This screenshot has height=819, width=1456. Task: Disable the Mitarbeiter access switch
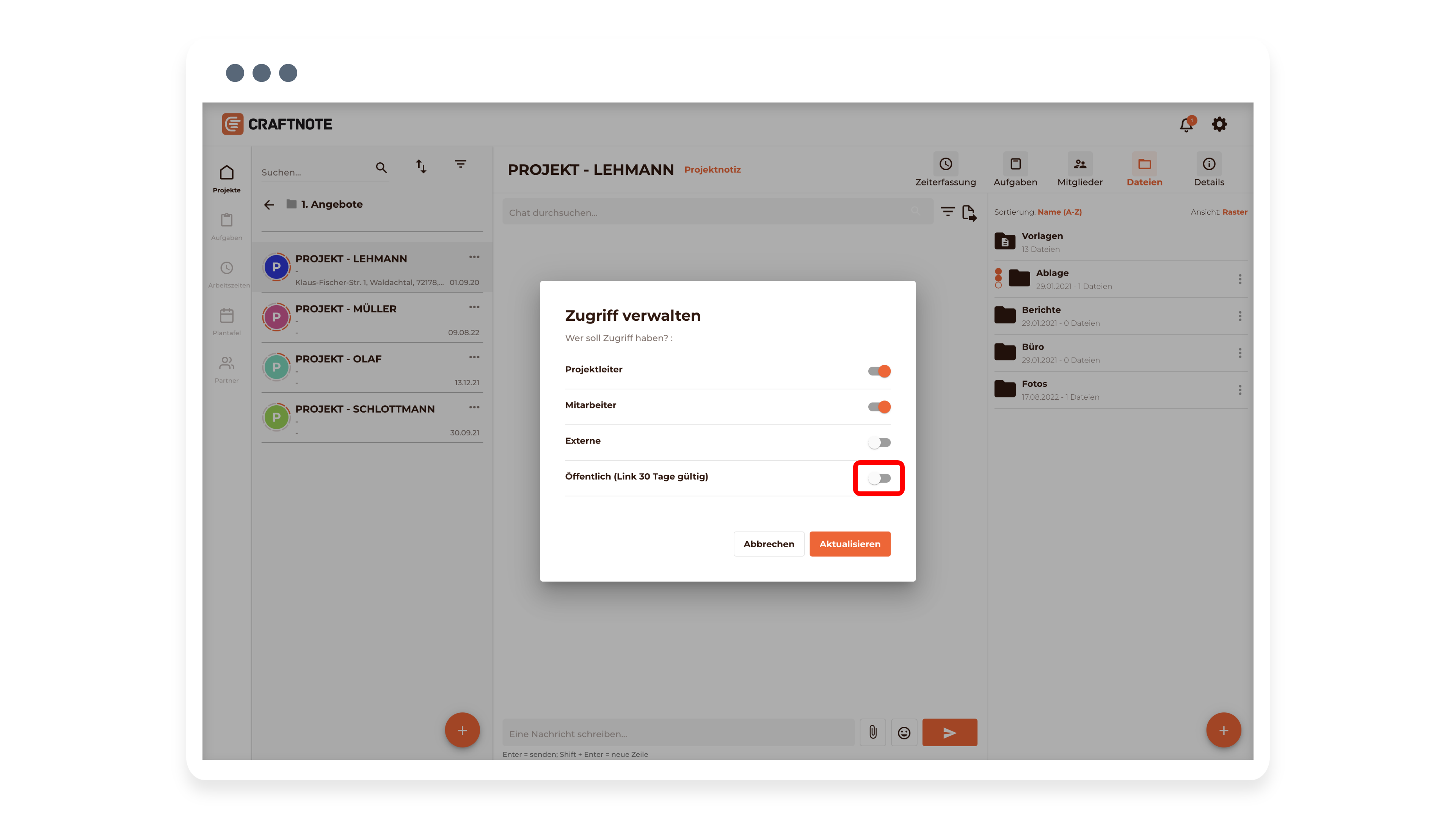tap(879, 407)
